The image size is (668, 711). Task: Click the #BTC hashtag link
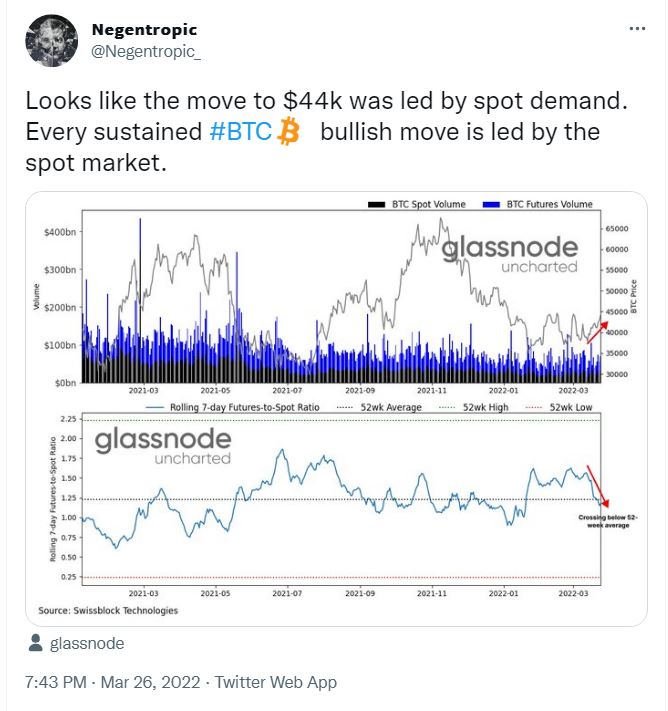[x=240, y=132]
